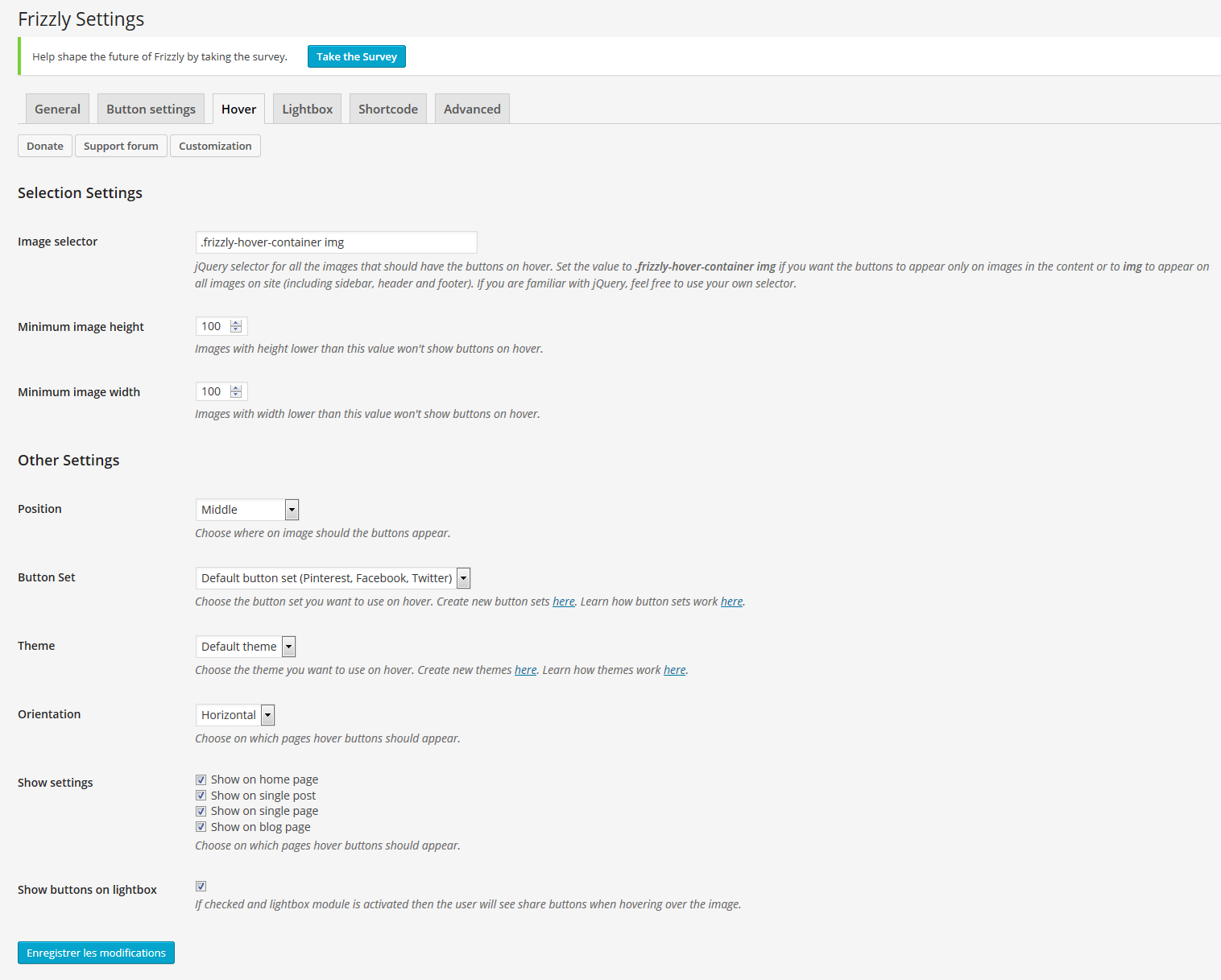Open the Button Set dropdown

click(x=333, y=578)
